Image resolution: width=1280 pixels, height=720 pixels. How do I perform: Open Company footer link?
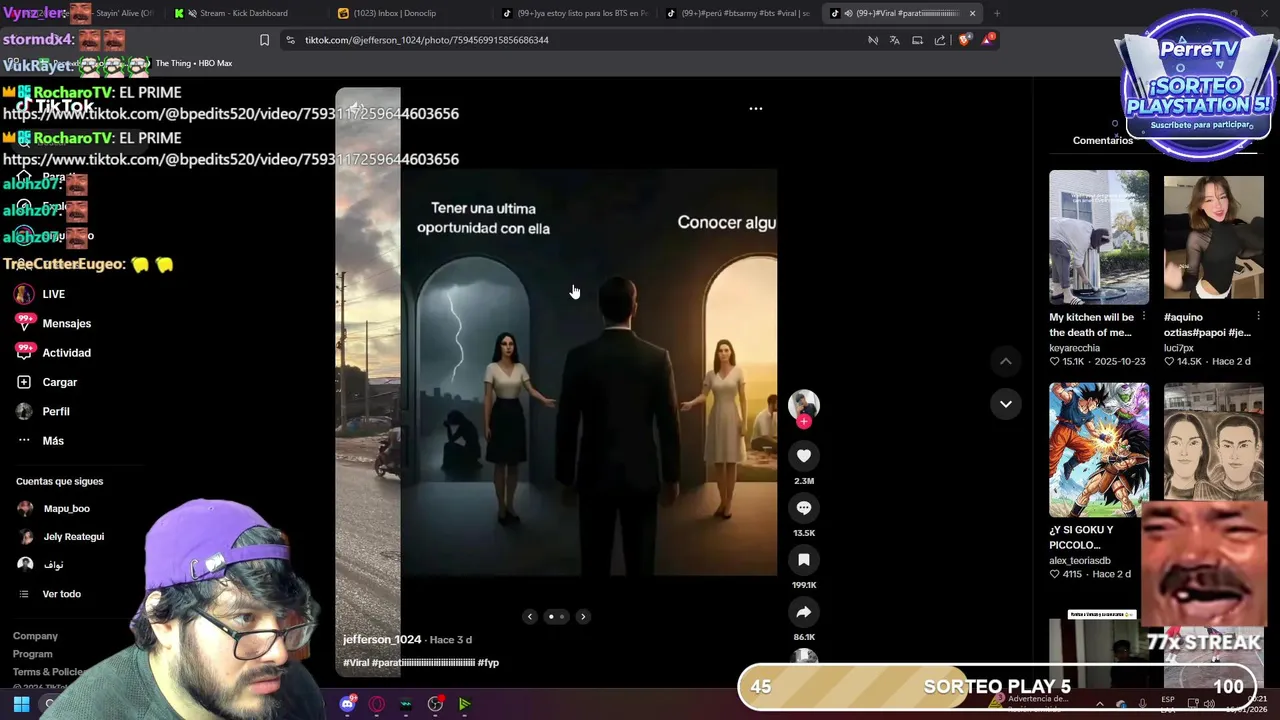(35, 636)
